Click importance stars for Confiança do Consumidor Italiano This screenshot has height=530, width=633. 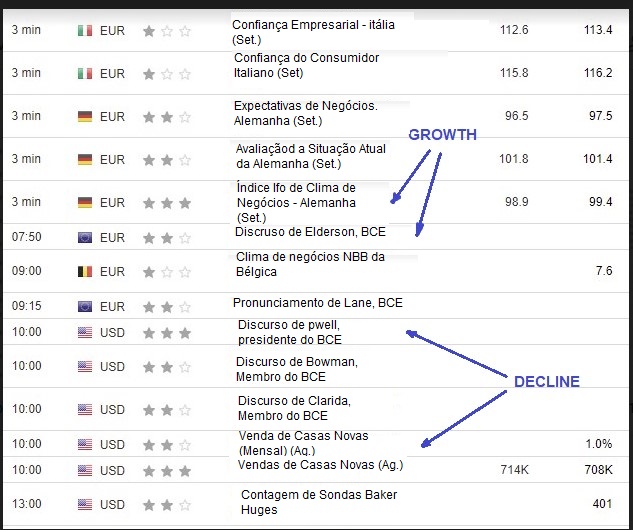(167, 74)
